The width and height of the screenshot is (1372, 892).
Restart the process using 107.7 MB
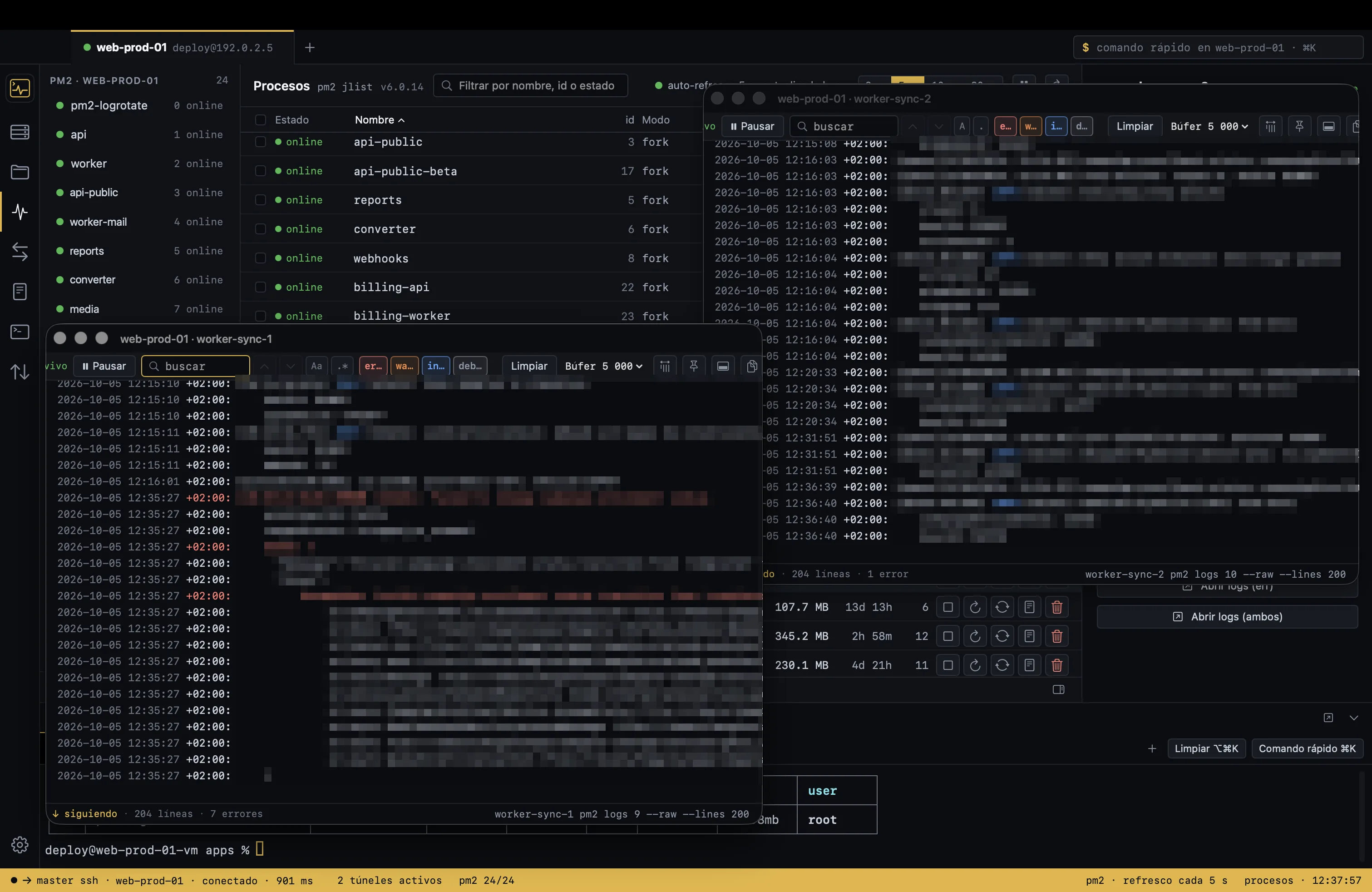click(x=975, y=607)
